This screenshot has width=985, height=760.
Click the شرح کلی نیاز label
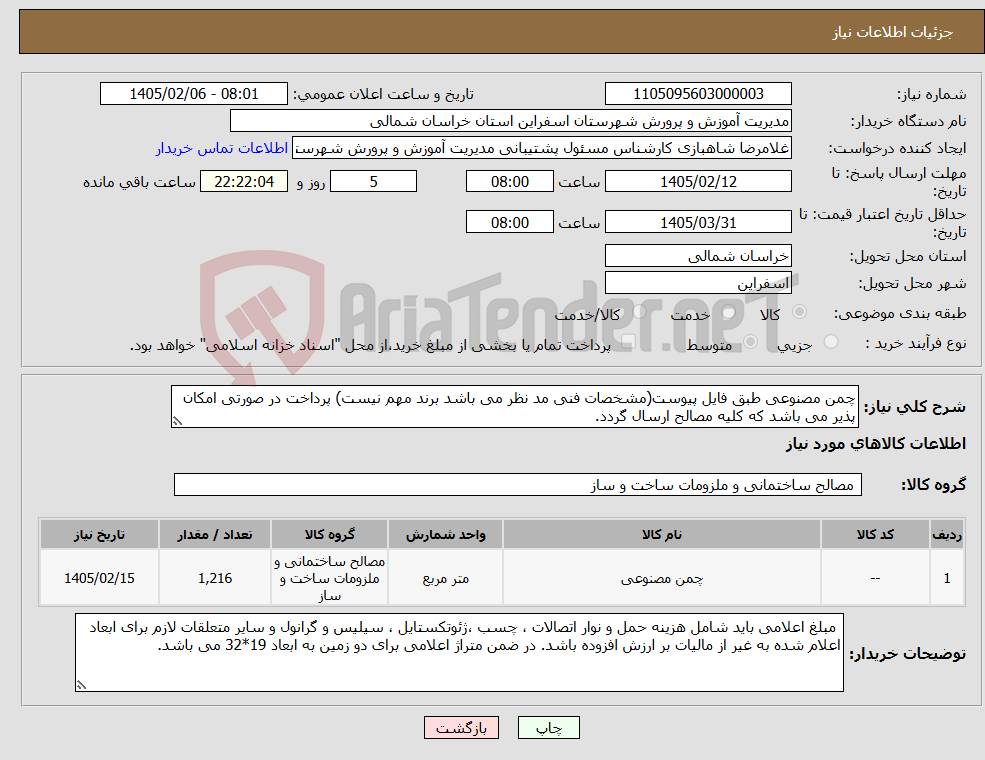click(915, 407)
